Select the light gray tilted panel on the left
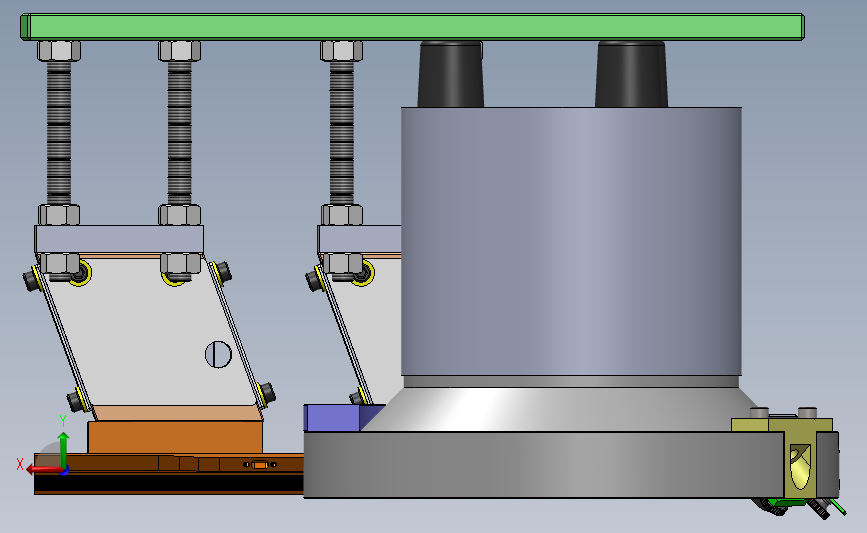Image resolution: width=867 pixels, height=533 pixels. pyautogui.click(x=150, y=330)
